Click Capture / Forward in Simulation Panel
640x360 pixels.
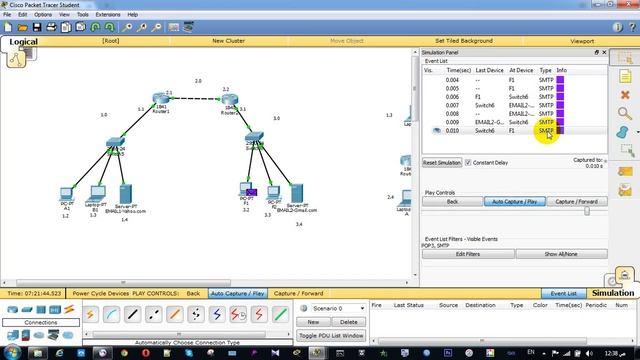coord(576,202)
